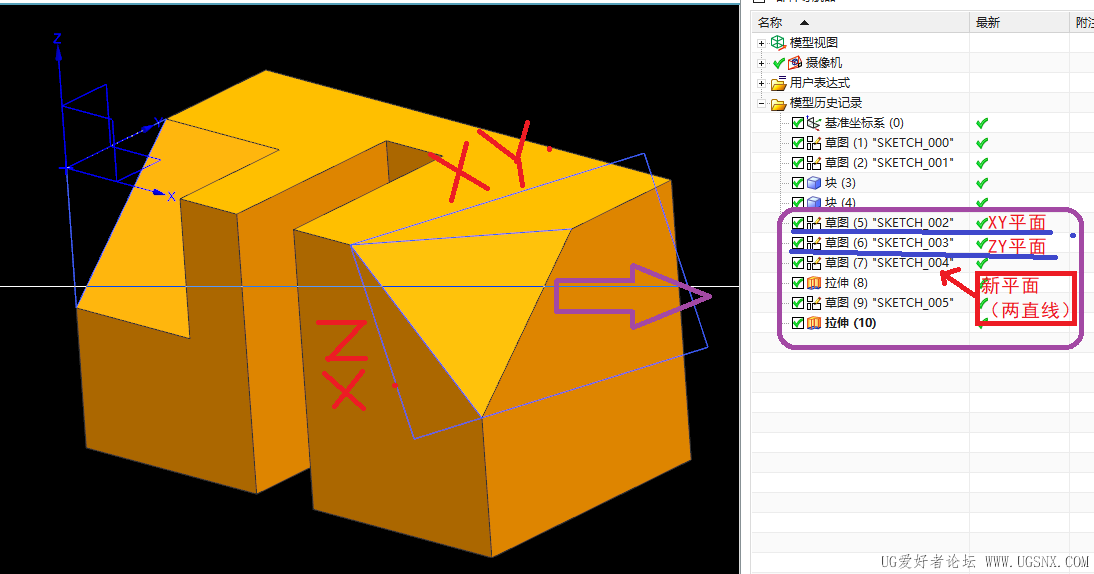Select the triangular chamfer face on the model

(467, 296)
